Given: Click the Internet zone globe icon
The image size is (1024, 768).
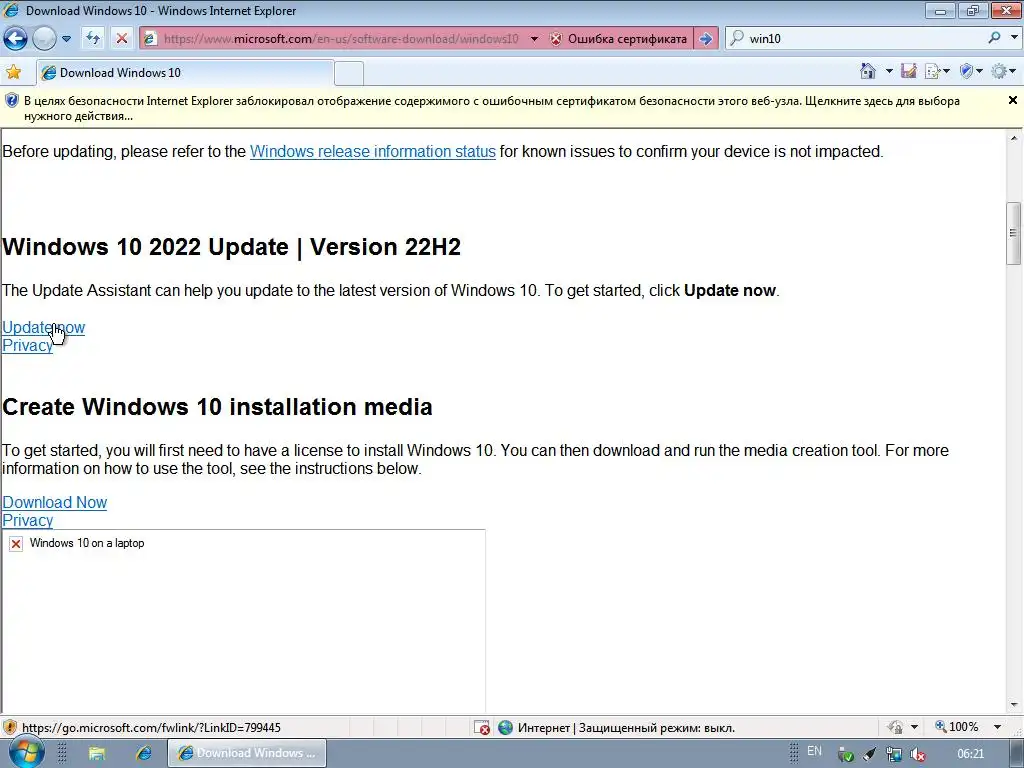Looking at the screenshot, I should pos(505,727).
